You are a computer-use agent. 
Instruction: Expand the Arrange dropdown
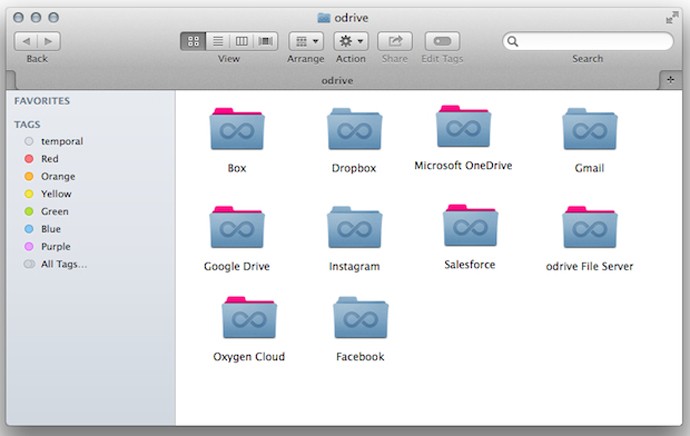pyautogui.click(x=306, y=41)
